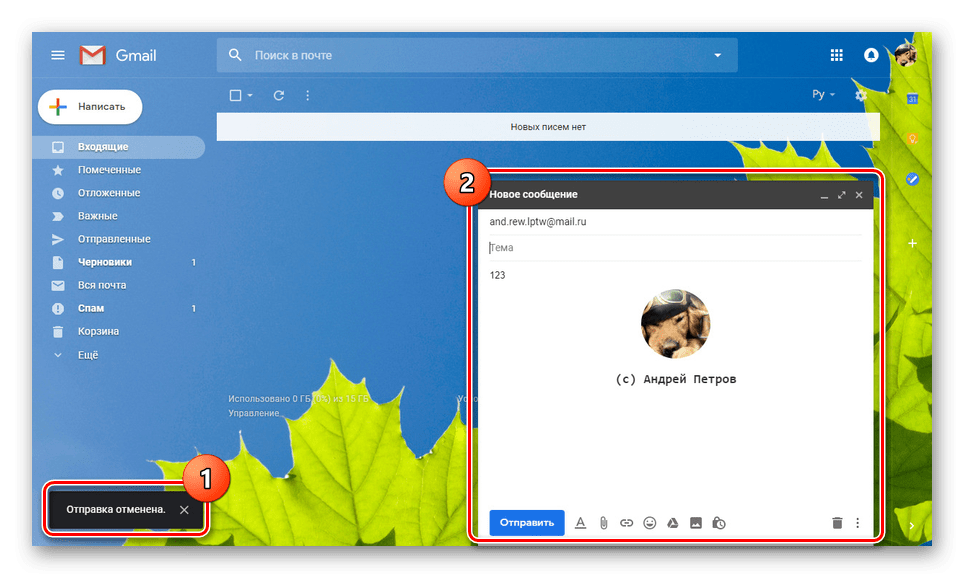Open the Google apps grid
Screen dimensions: 964x578
tap(837, 55)
